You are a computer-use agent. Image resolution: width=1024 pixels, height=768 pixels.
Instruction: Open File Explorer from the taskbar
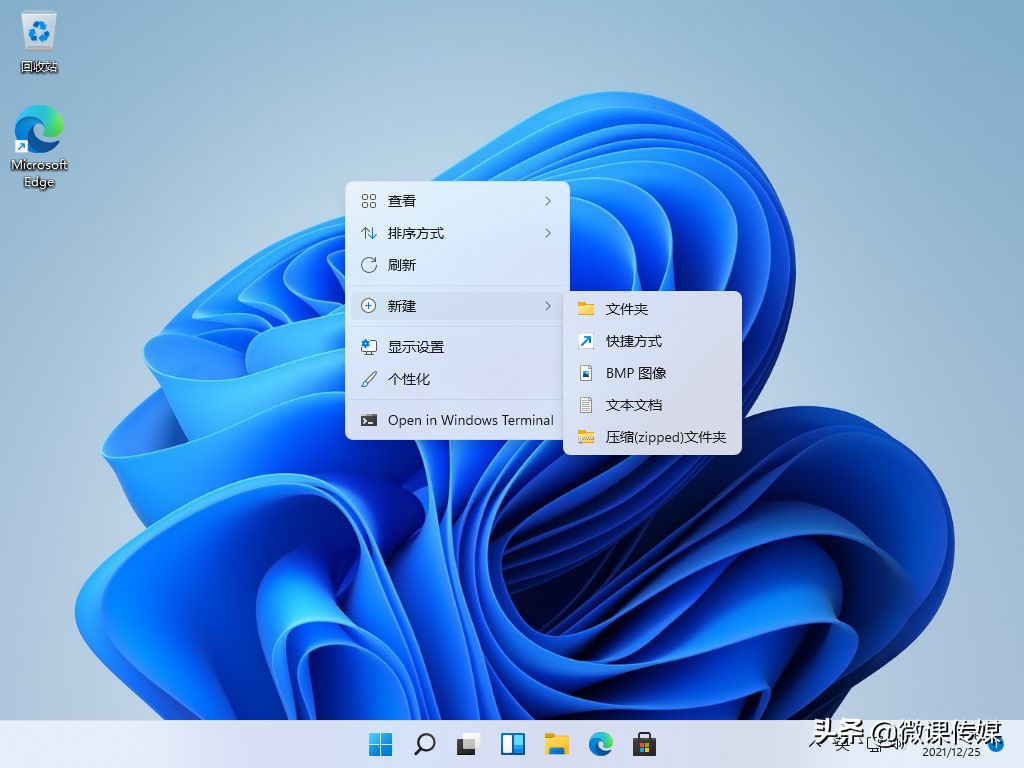coord(556,744)
